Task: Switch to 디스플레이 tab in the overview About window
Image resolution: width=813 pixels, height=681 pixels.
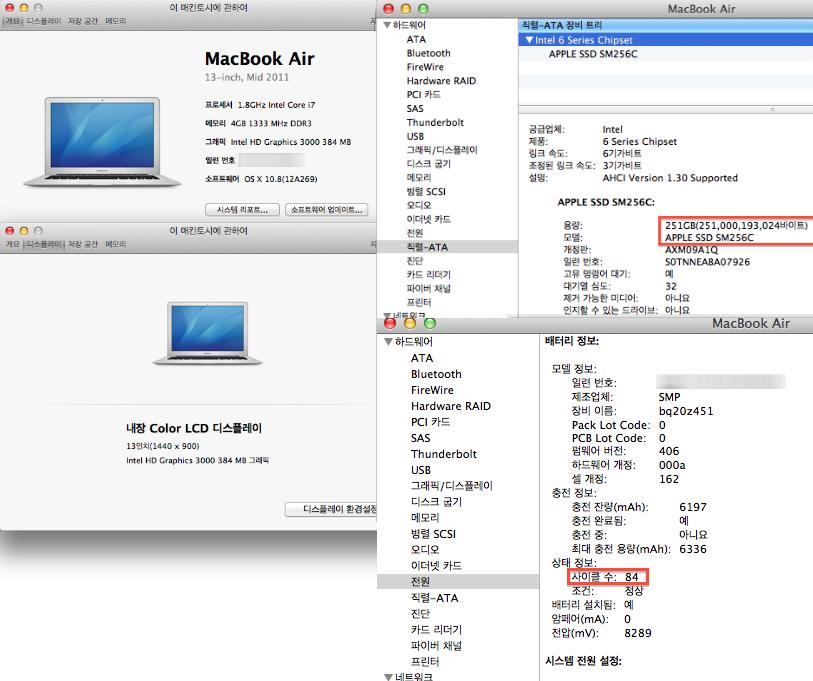Action: tap(44, 21)
